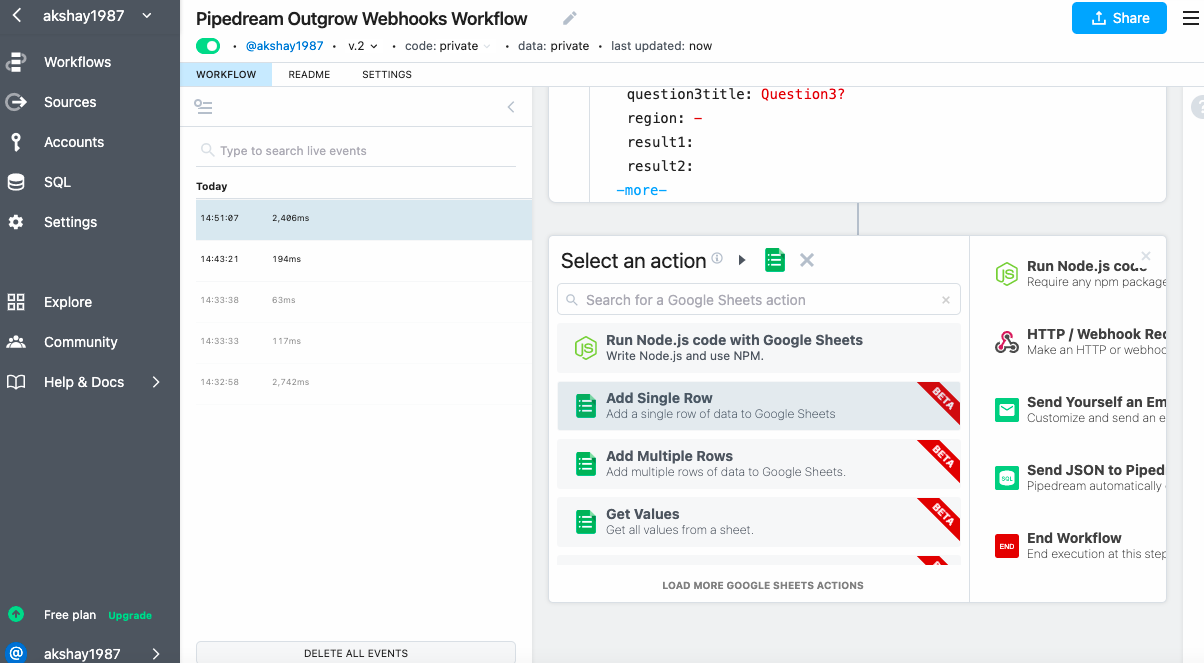
Task: Collapse the events panel with chevron
Action: click(x=511, y=107)
